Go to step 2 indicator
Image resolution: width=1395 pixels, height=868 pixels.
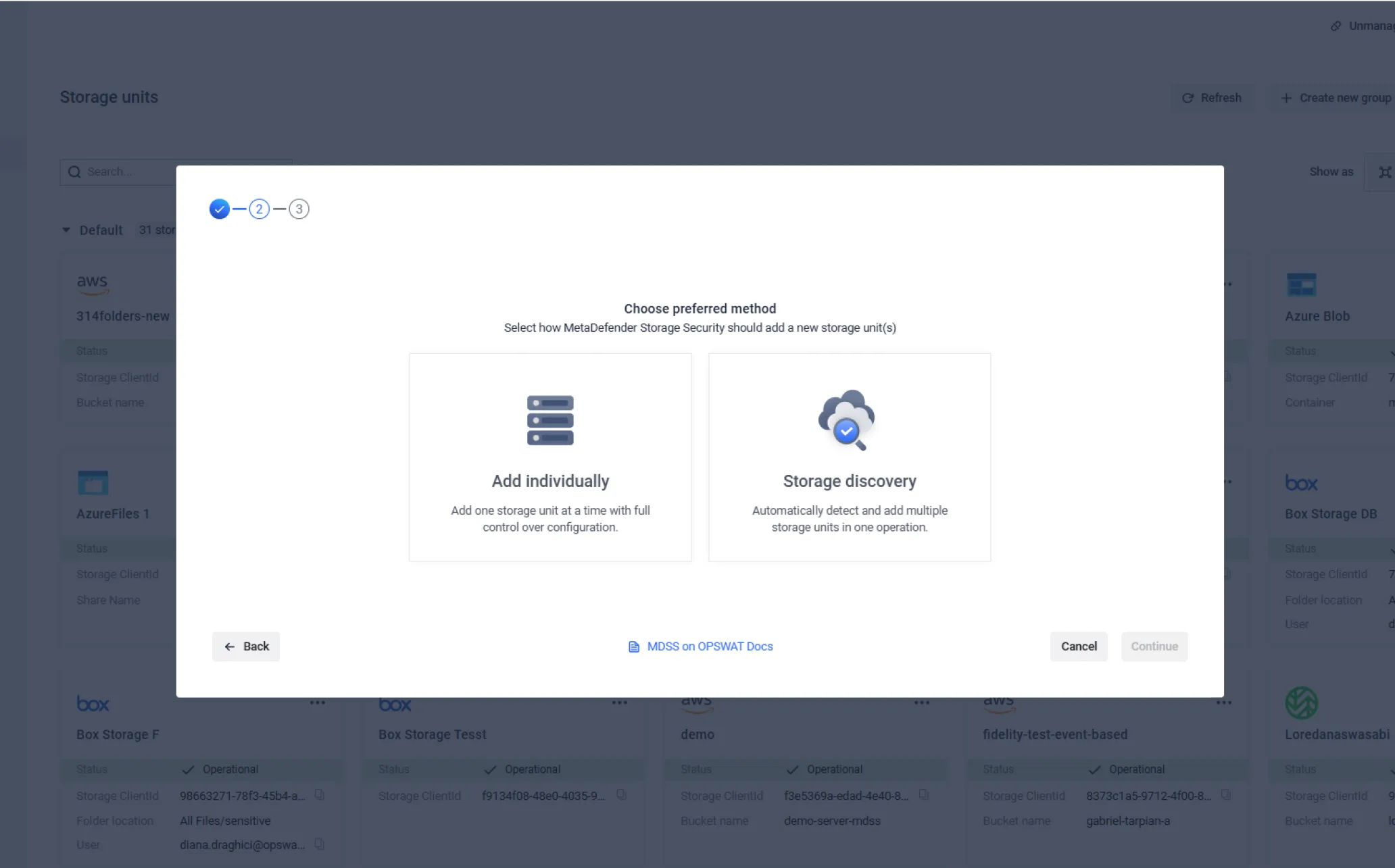259,209
